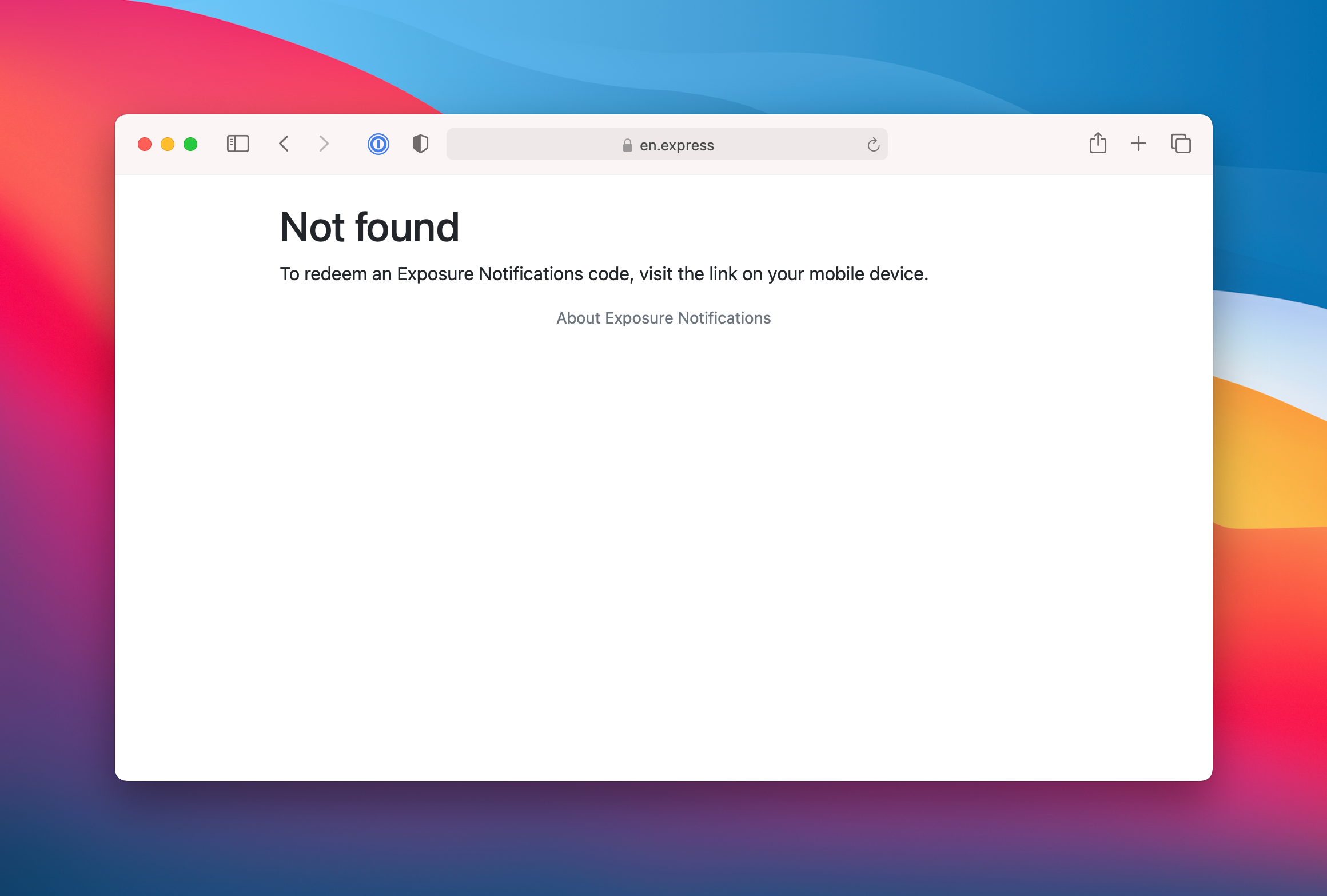Screen dimensions: 1327x896
Task: Click the forward navigation arrow
Action: (322, 145)
